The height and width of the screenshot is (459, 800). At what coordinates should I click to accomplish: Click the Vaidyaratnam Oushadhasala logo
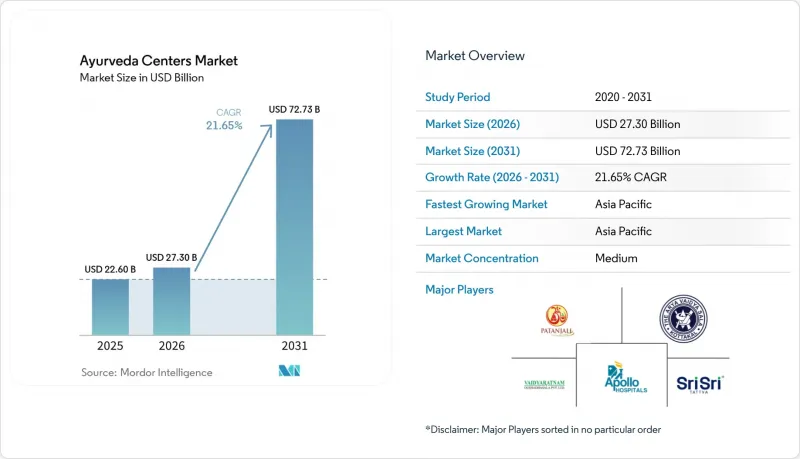544,385
